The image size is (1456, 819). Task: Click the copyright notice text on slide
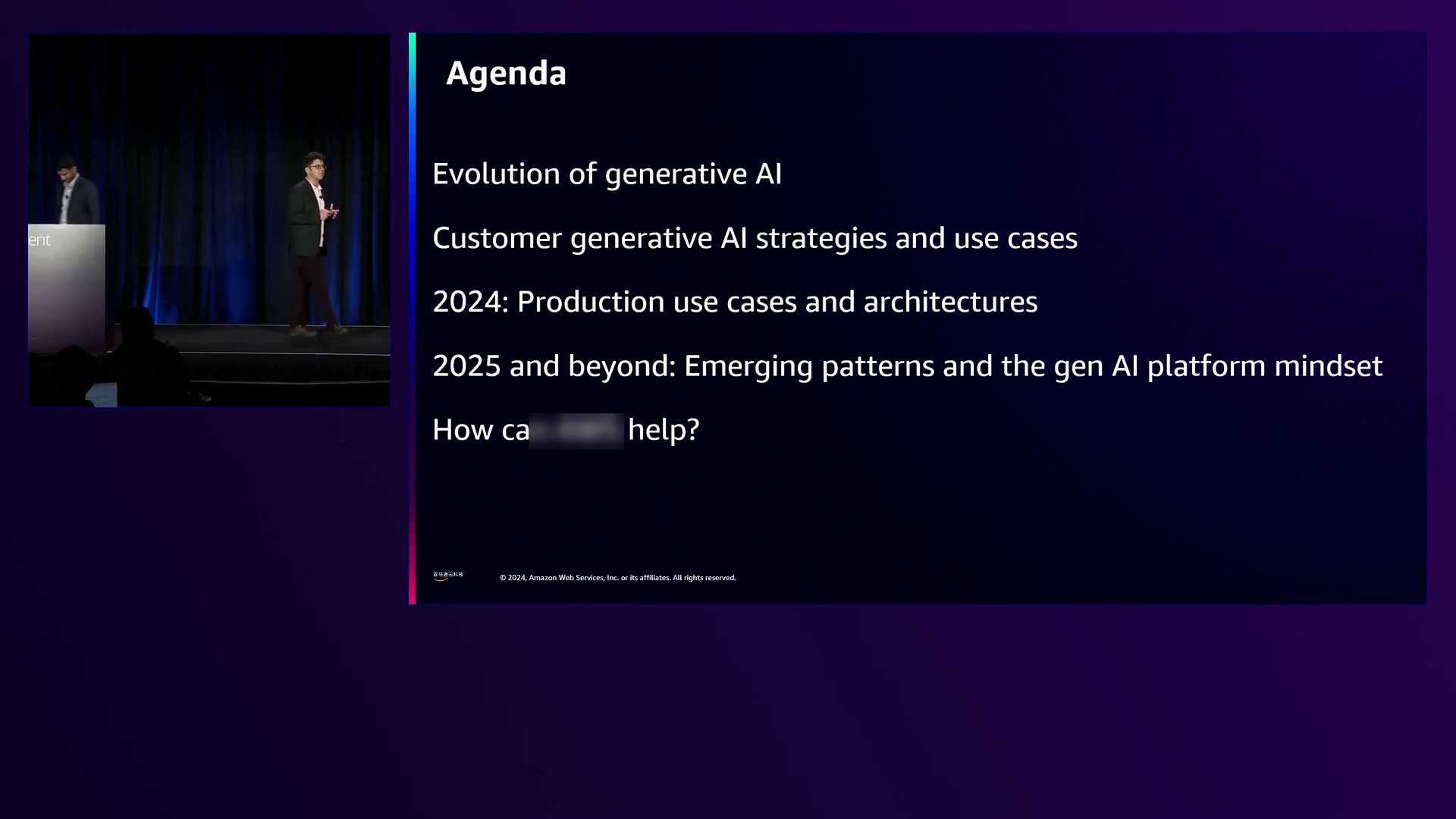point(617,578)
